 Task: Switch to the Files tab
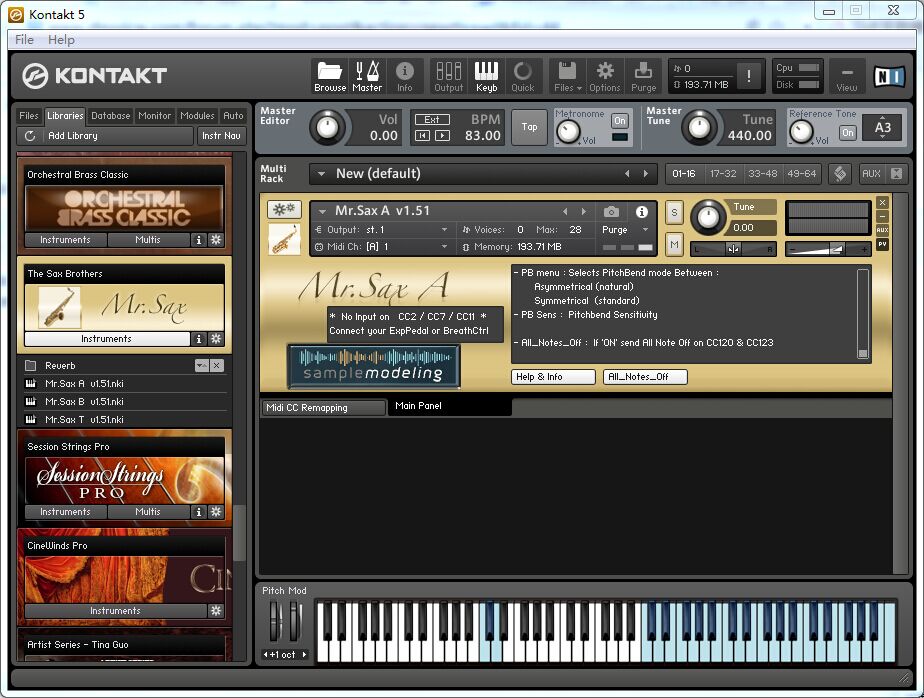click(28, 116)
